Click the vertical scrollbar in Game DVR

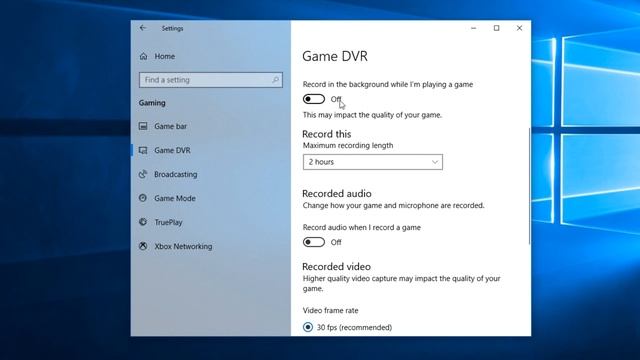[x=529, y=186]
